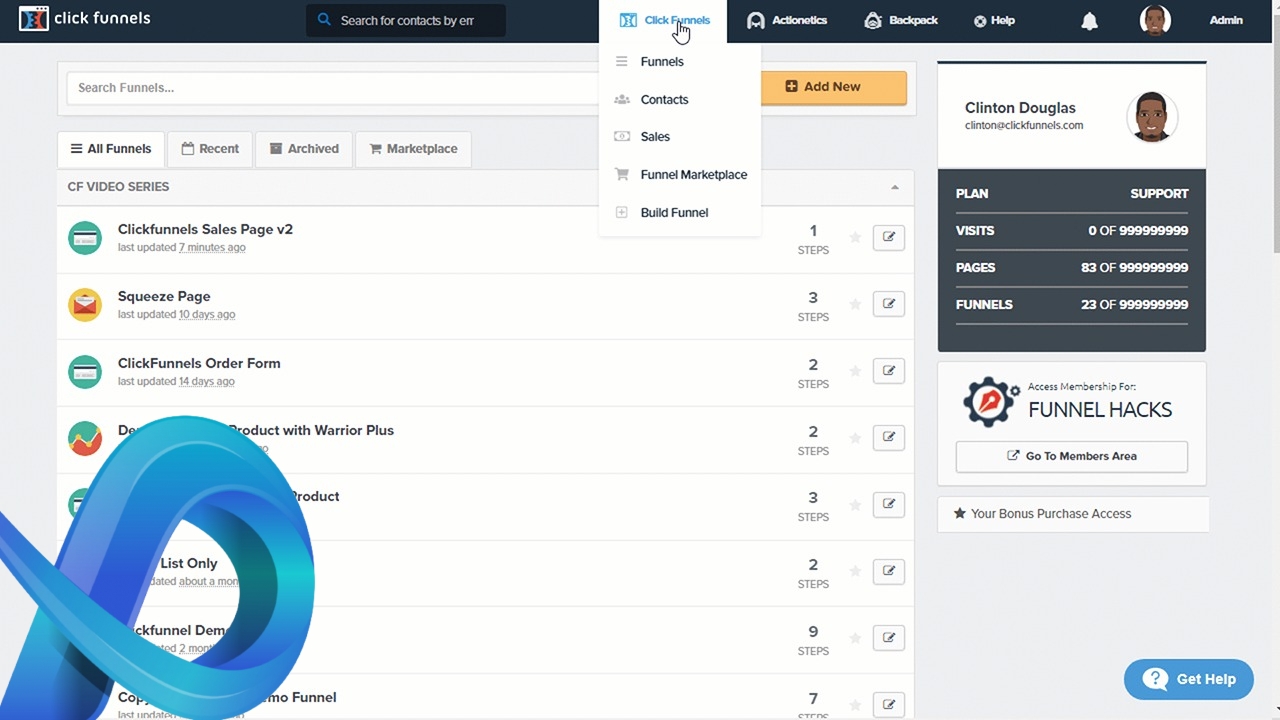This screenshot has width=1280, height=720.
Task: Star the Squeeze Page funnel
Action: (855, 304)
